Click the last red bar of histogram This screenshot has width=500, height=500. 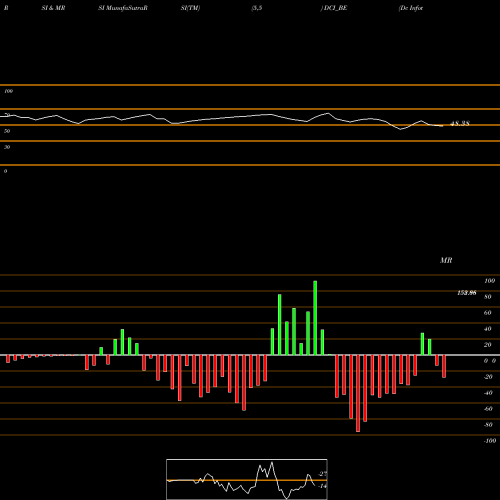click(x=444, y=366)
